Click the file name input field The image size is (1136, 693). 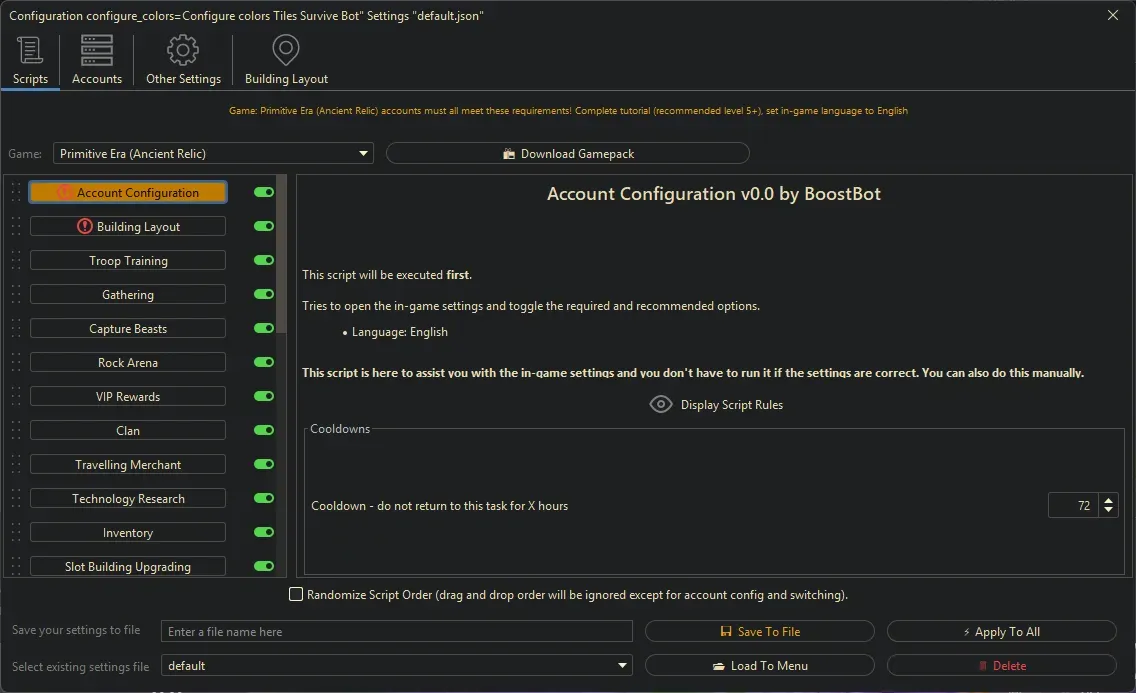(x=397, y=631)
